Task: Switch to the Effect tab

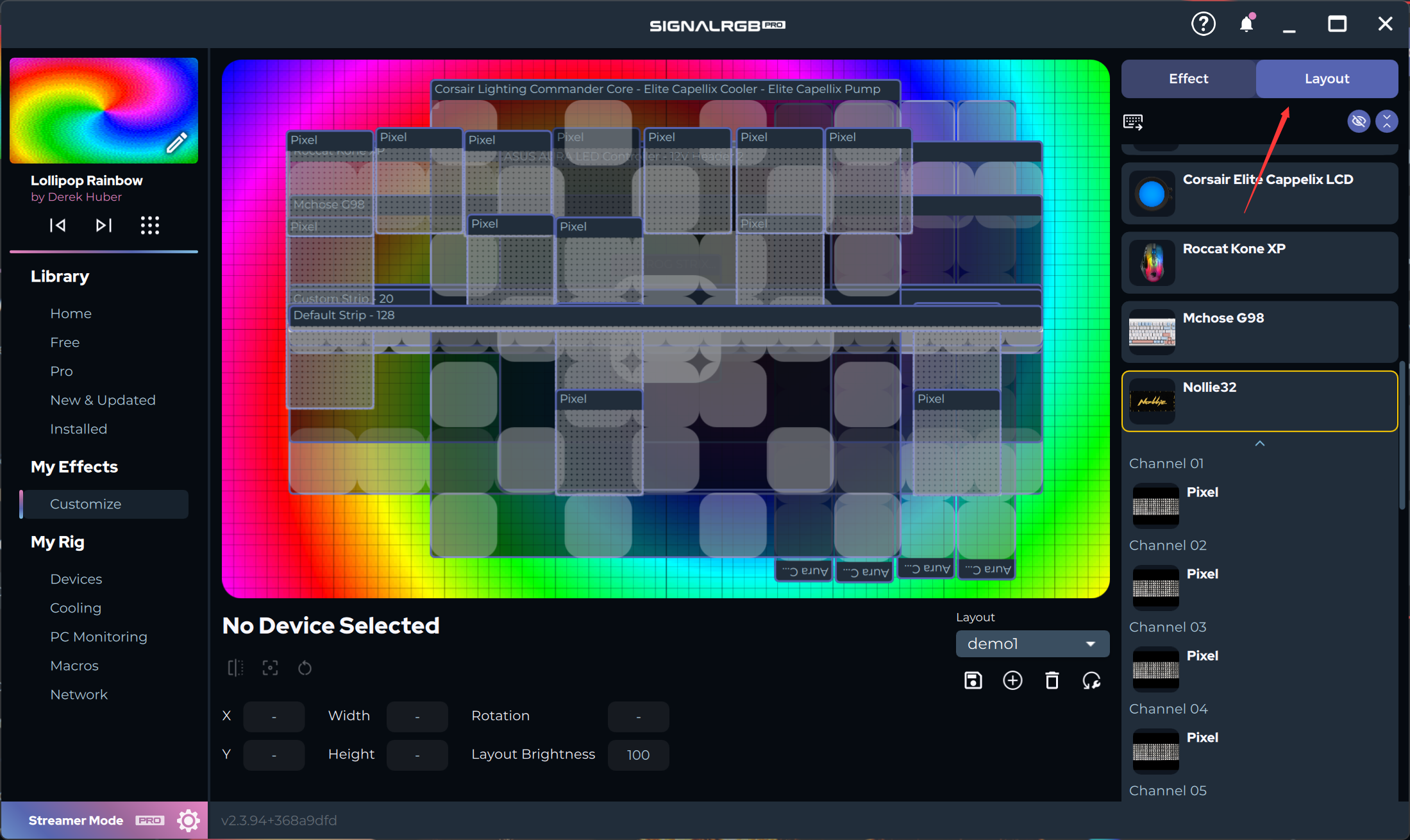Action: [1188, 78]
